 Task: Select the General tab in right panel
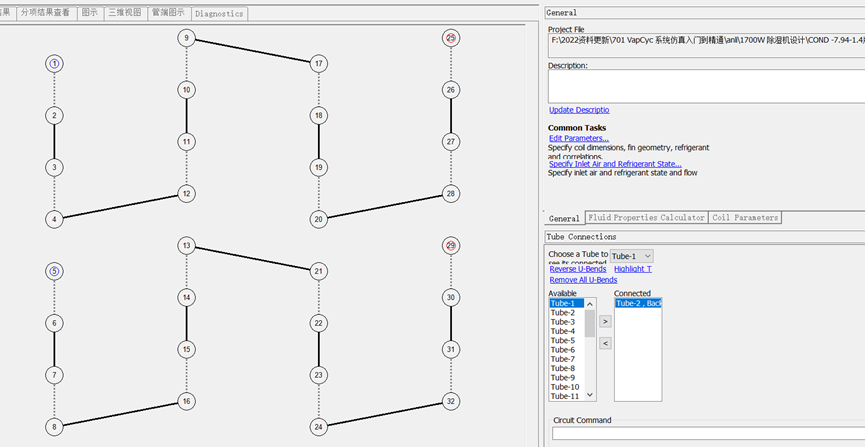(x=564, y=219)
